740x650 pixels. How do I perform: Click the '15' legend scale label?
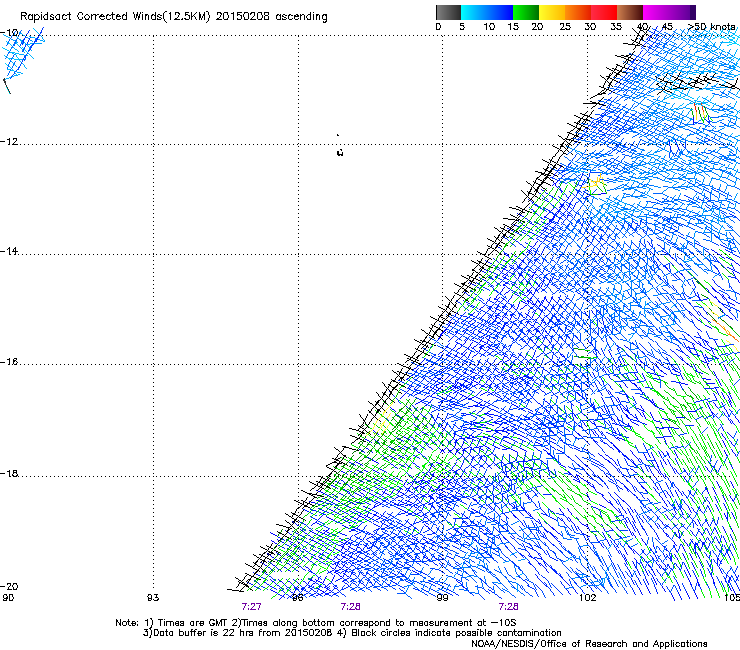coord(513,27)
